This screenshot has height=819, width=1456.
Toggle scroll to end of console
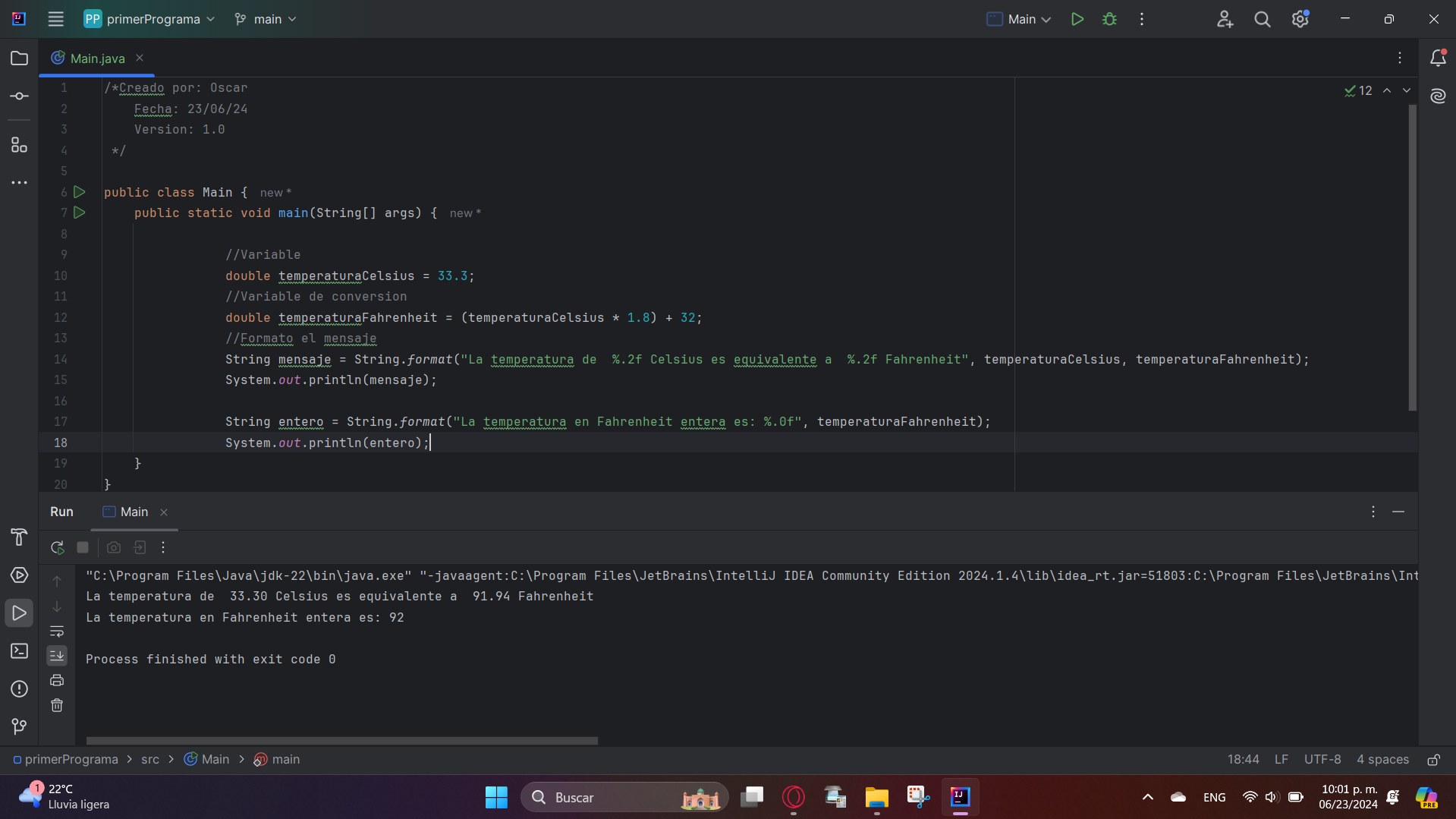(57, 656)
